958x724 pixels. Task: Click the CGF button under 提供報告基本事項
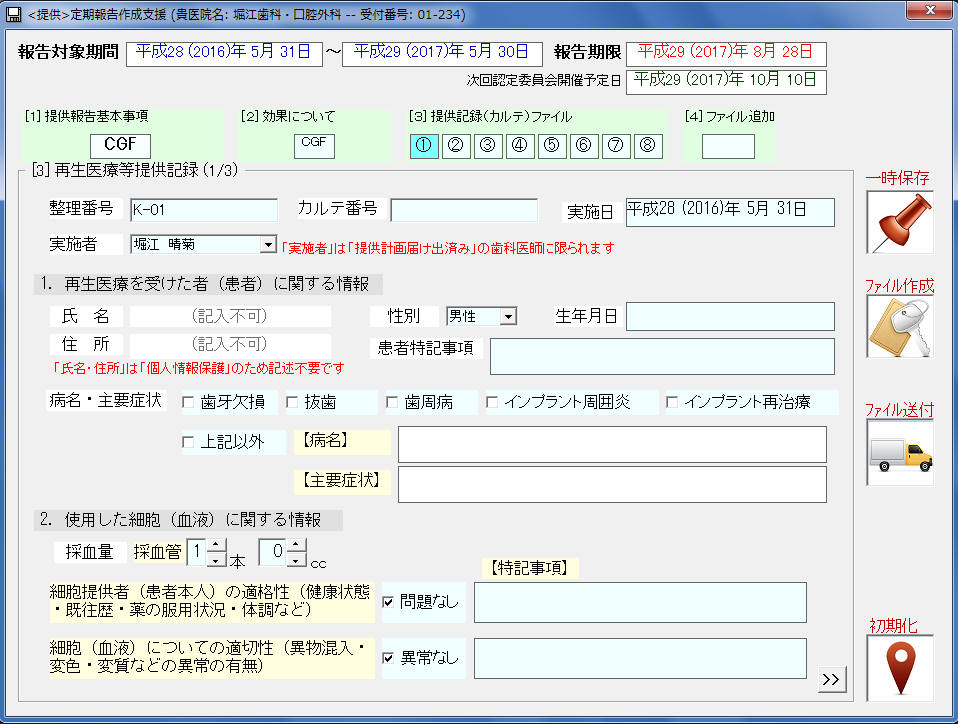tap(120, 145)
